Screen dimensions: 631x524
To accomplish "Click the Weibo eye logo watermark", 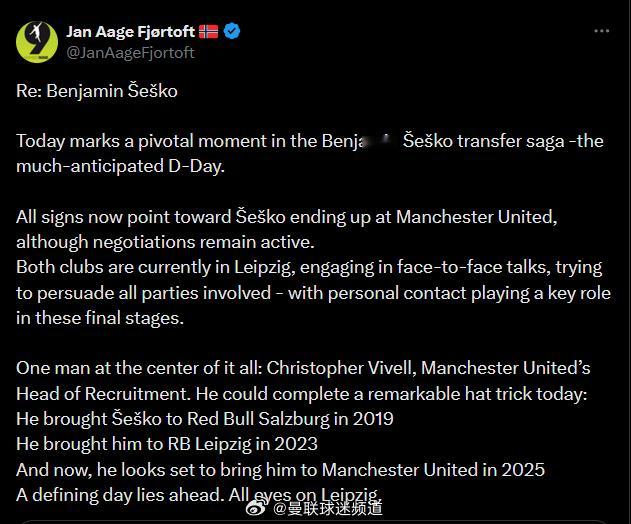I will (x=256, y=509).
